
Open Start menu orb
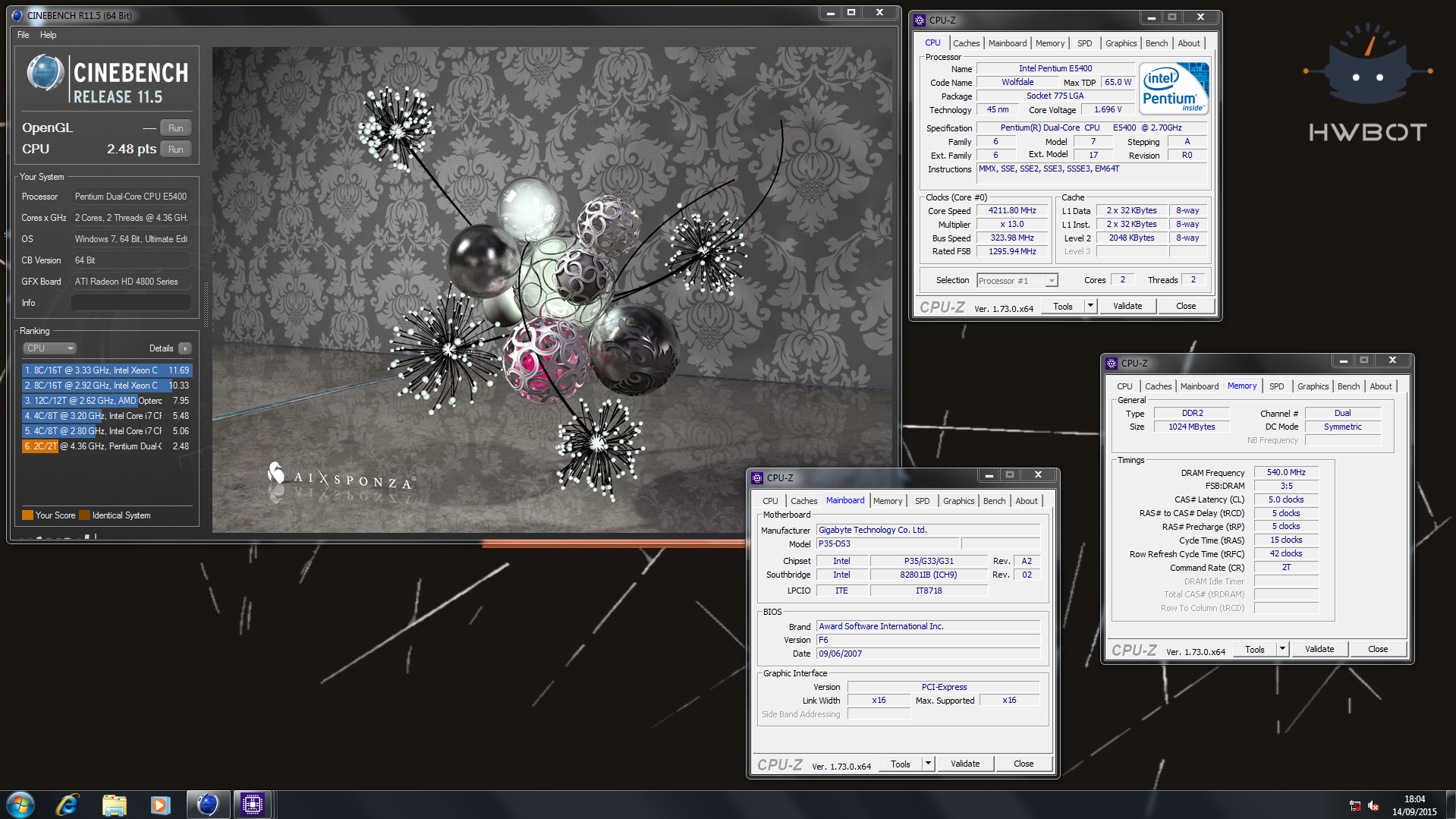20,805
